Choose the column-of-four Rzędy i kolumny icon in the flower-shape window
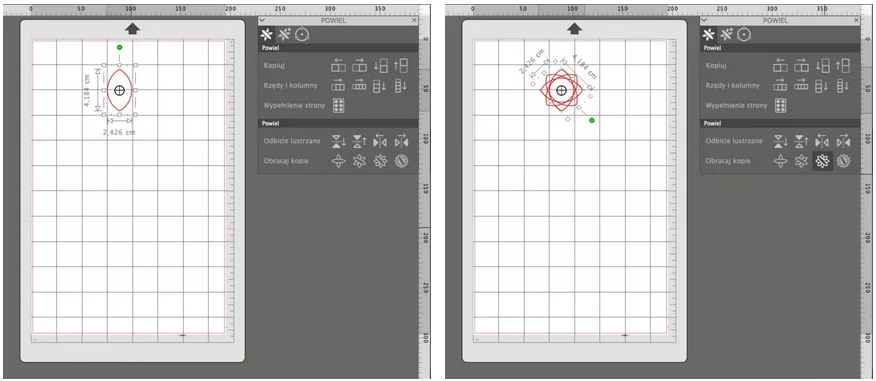 click(x=843, y=85)
